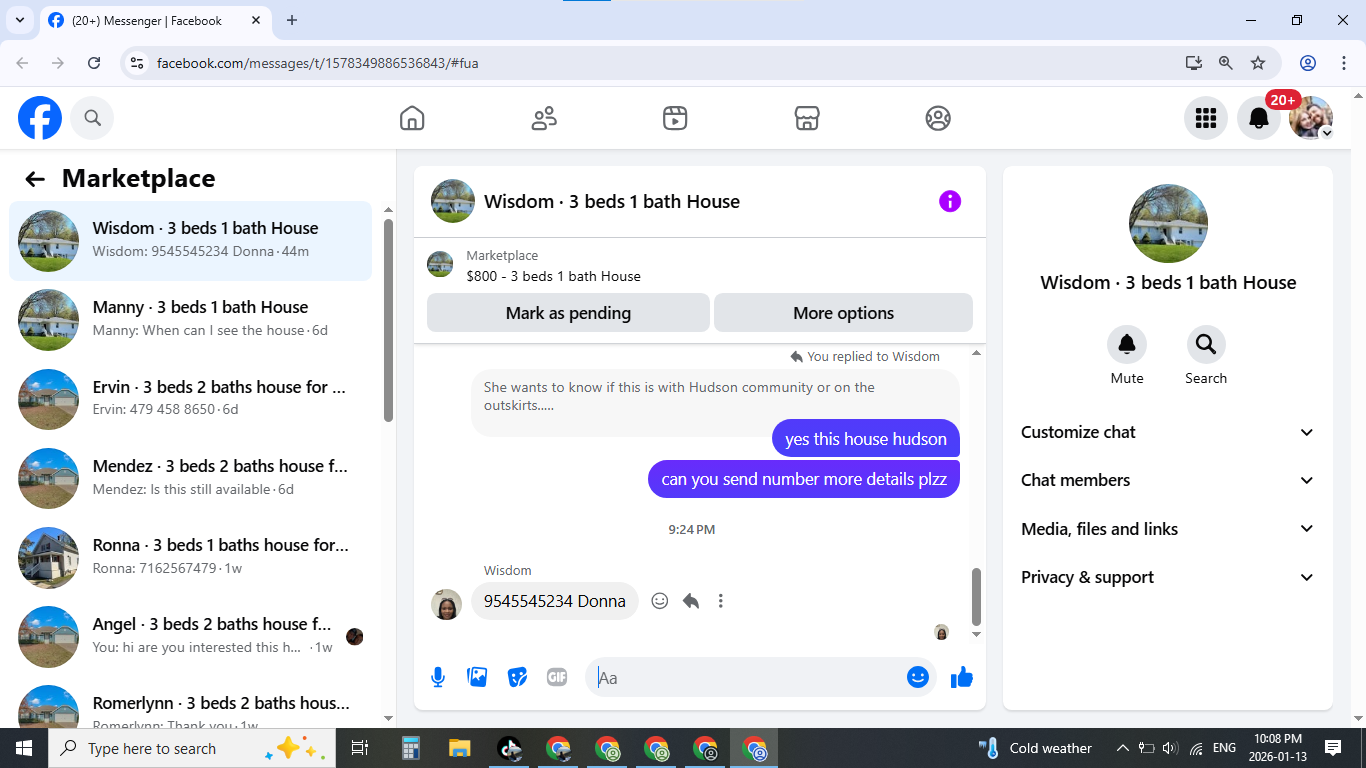Image resolution: width=1366 pixels, height=768 pixels.
Task: Mute this conversation with the bell icon
Action: [x=1127, y=344]
